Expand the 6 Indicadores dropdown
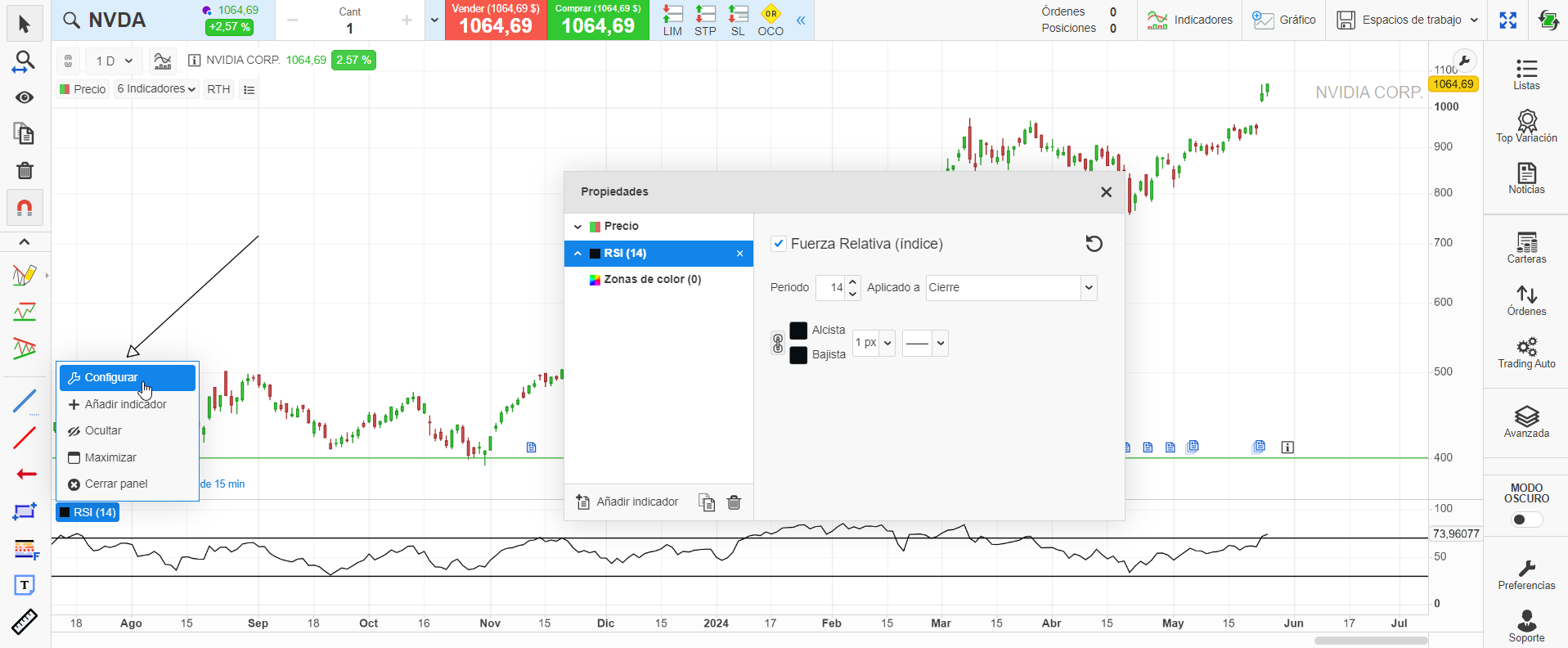The height and width of the screenshot is (648, 1568). [x=156, y=89]
